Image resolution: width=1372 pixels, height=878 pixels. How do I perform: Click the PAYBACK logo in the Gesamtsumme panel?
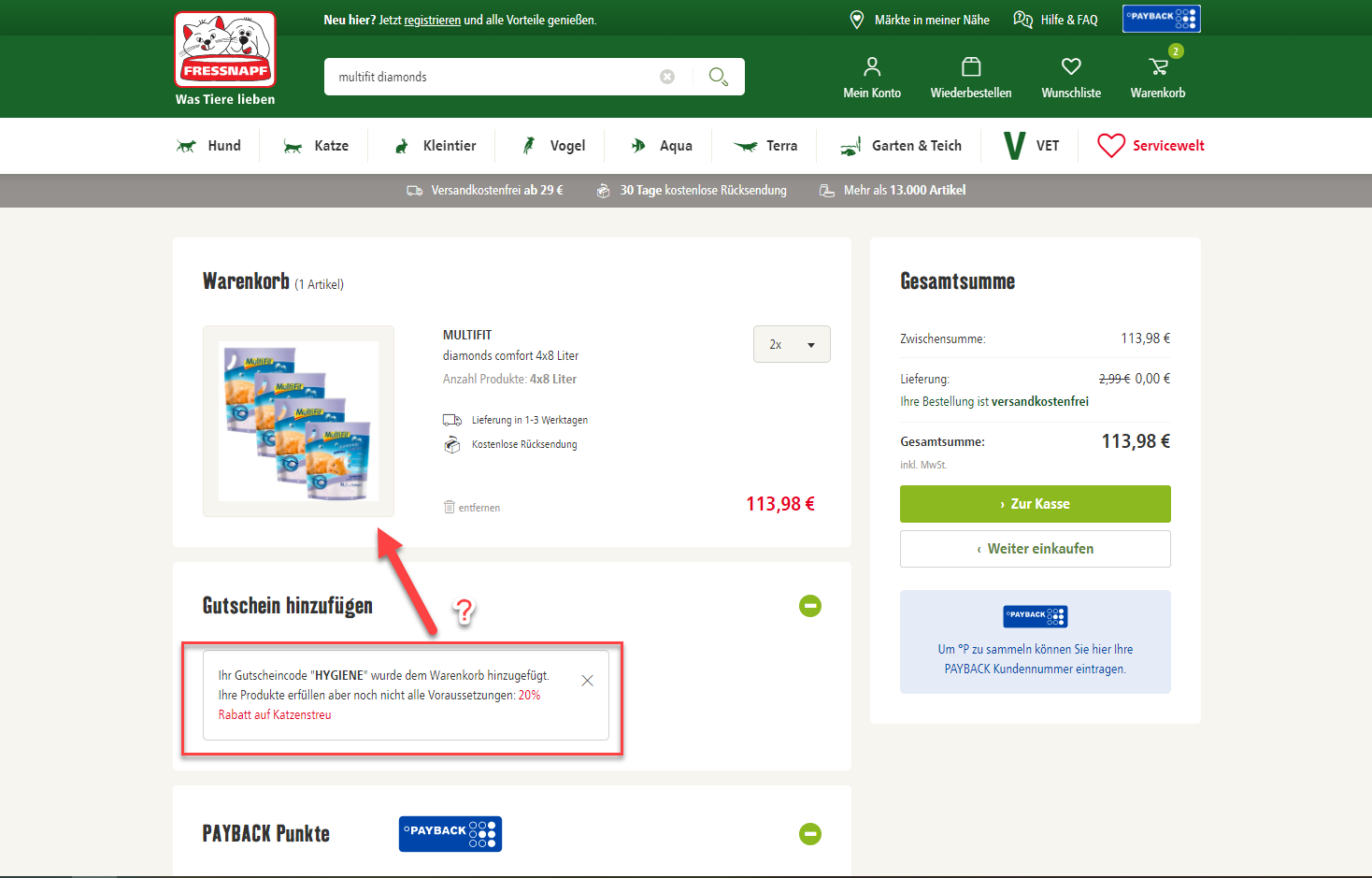[1036, 616]
